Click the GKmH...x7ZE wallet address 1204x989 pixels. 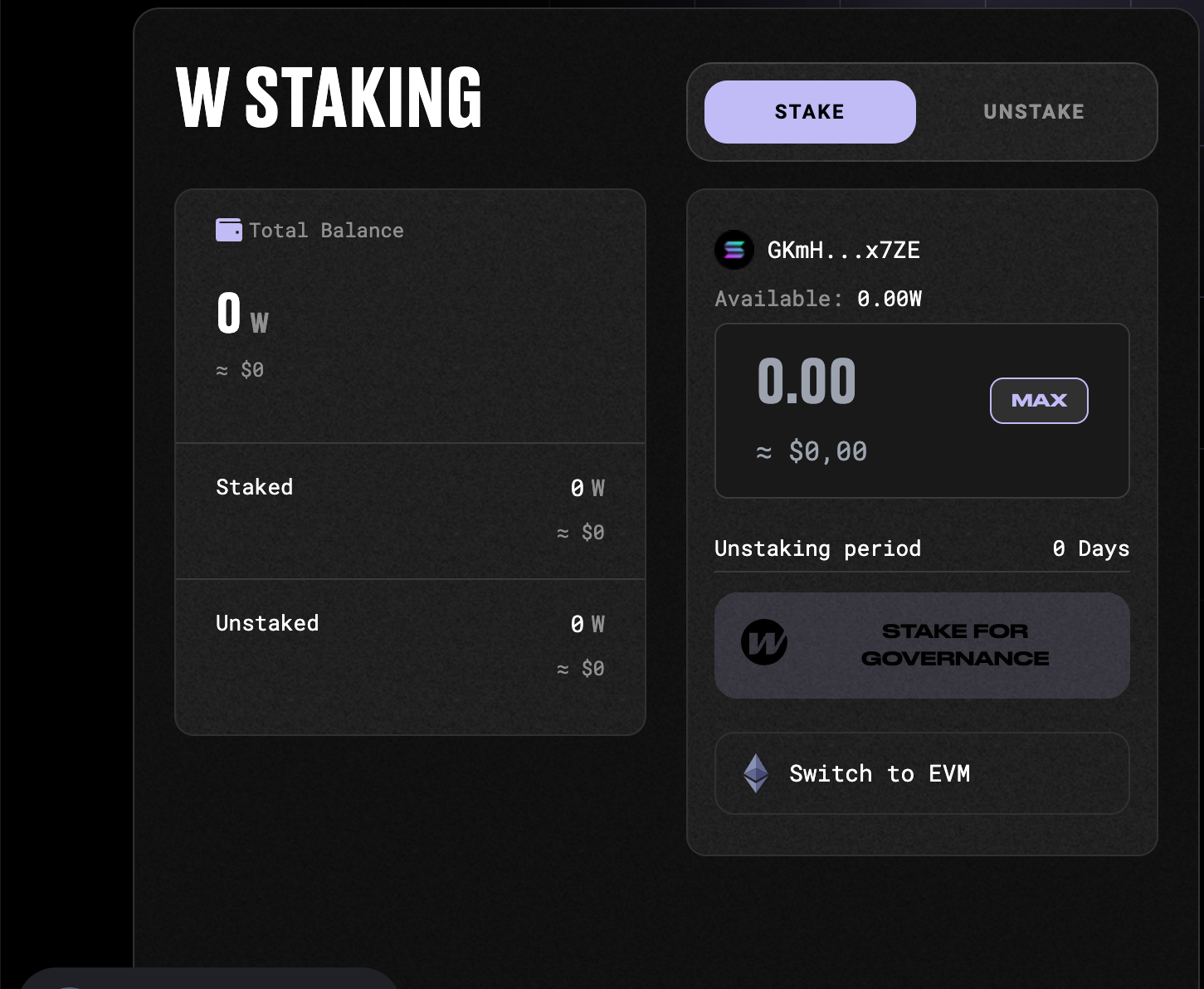pyautogui.click(x=843, y=250)
